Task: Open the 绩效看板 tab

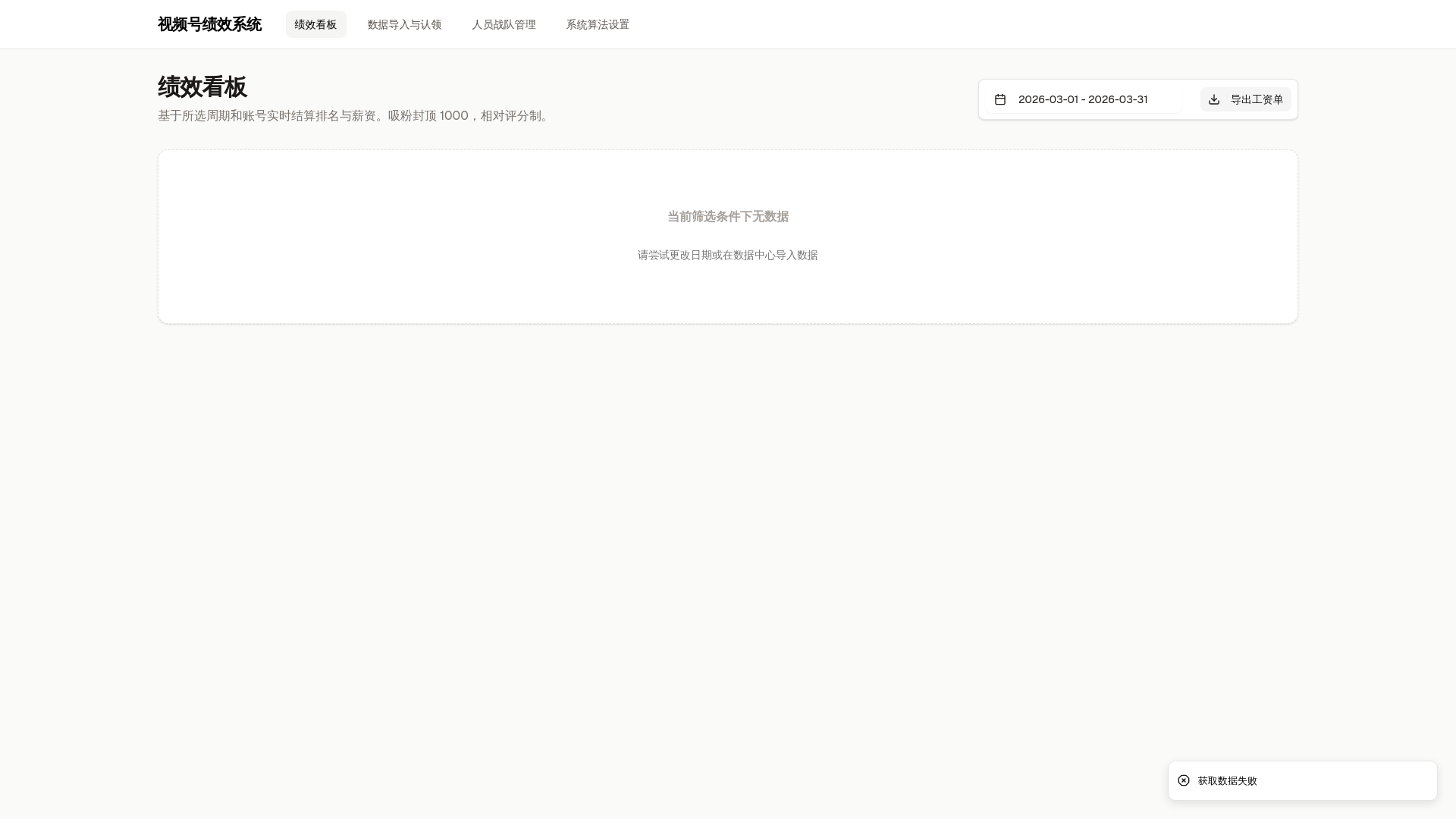Action: (x=315, y=24)
